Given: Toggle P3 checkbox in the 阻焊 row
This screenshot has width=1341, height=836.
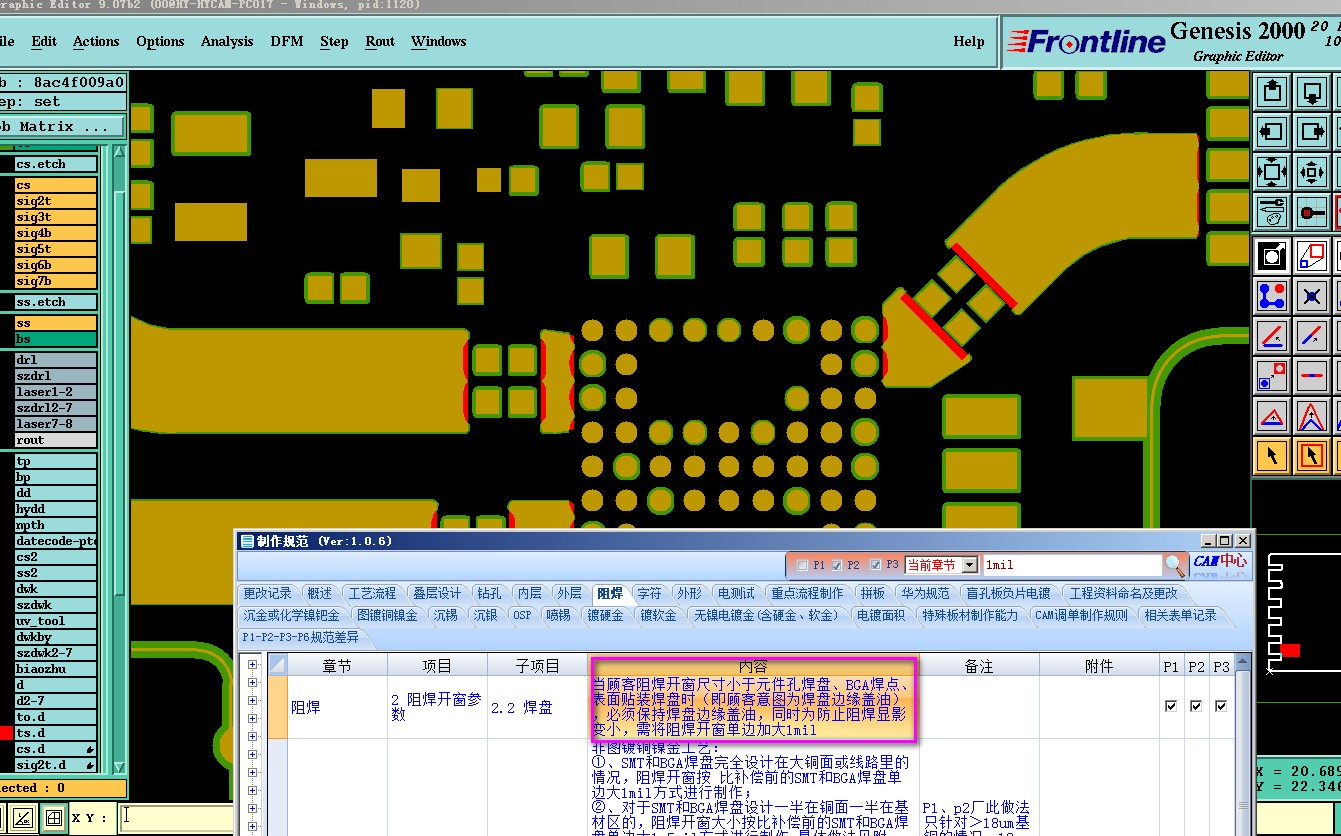Looking at the screenshot, I should point(1221,706).
